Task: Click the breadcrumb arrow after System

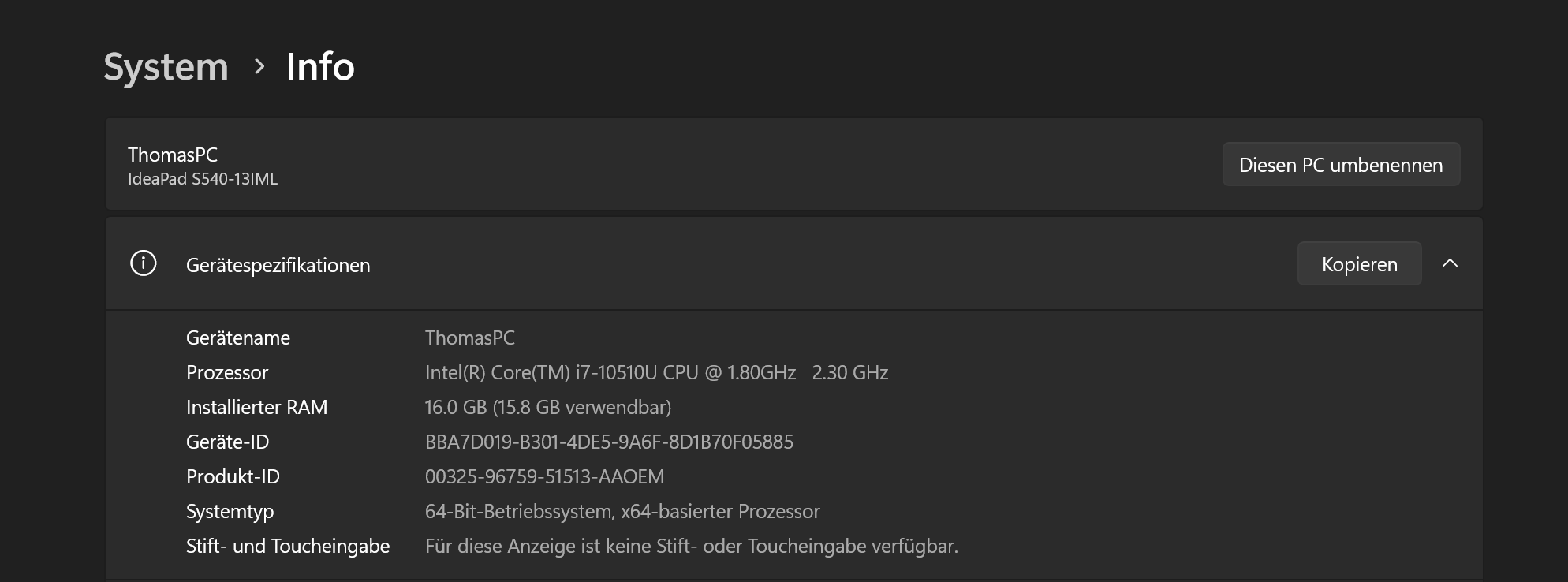Action: (x=259, y=67)
